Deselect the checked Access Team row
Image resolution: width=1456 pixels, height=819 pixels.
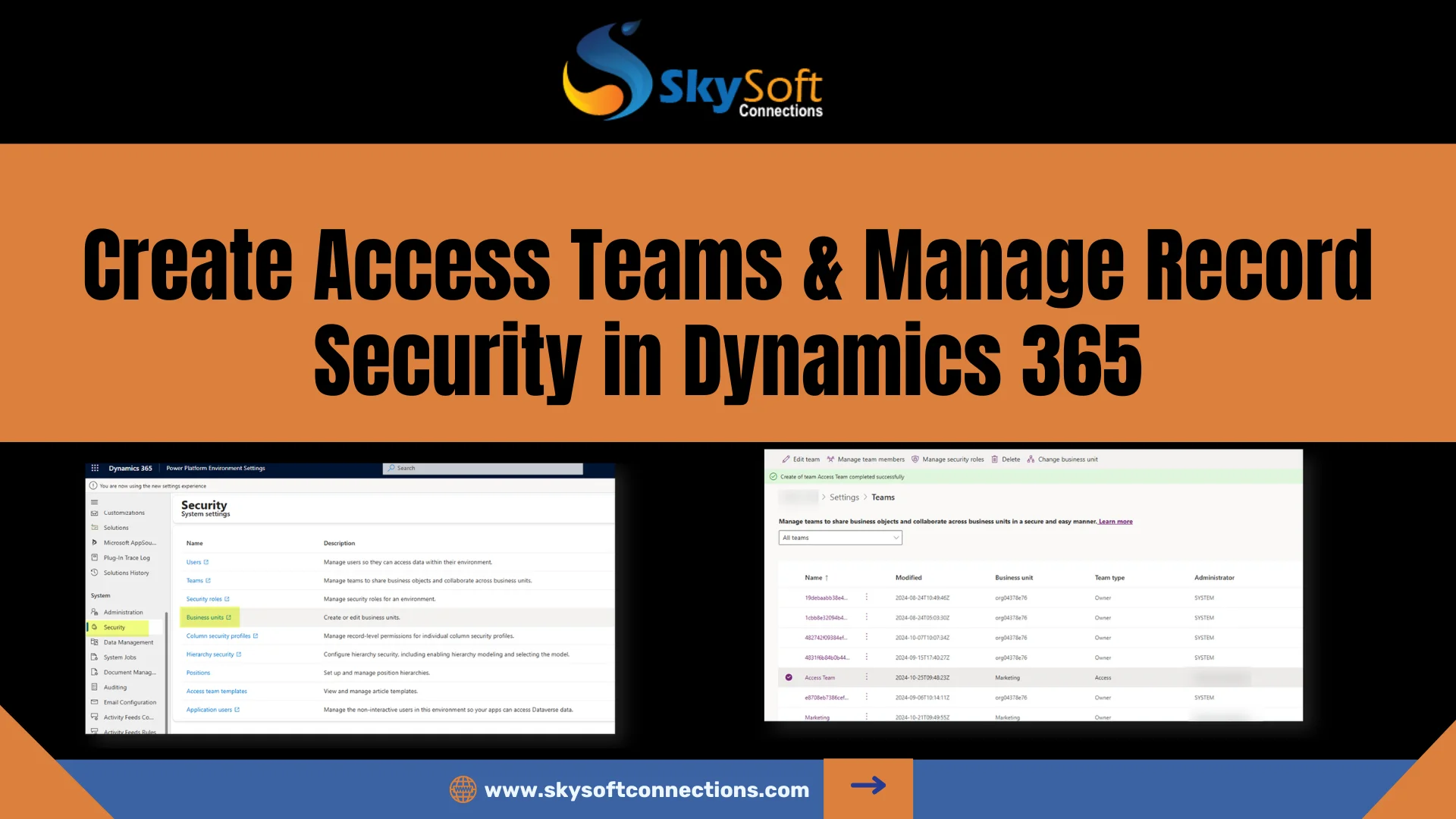click(789, 677)
